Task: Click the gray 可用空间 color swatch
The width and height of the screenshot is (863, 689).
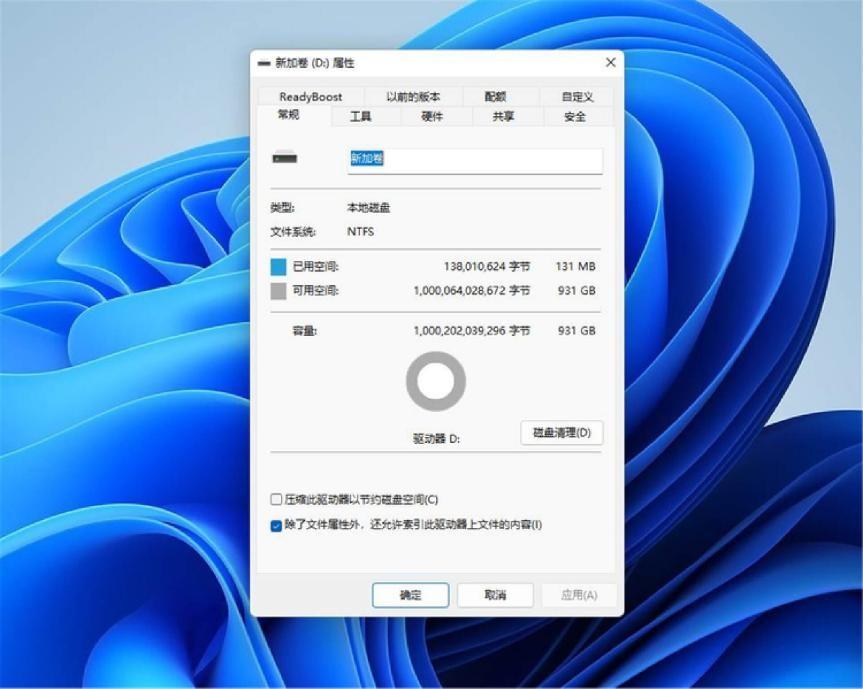Action: tap(278, 291)
